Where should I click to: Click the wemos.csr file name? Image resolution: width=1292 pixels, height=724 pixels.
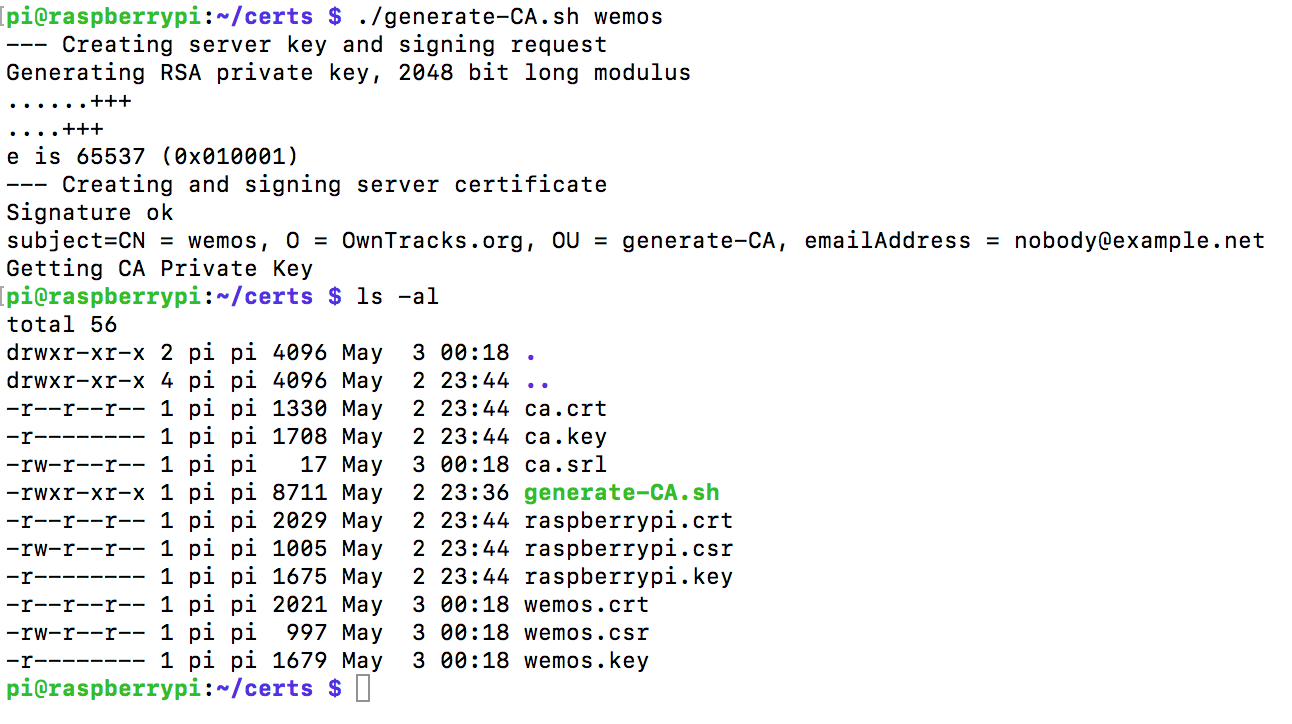(x=586, y=633)
